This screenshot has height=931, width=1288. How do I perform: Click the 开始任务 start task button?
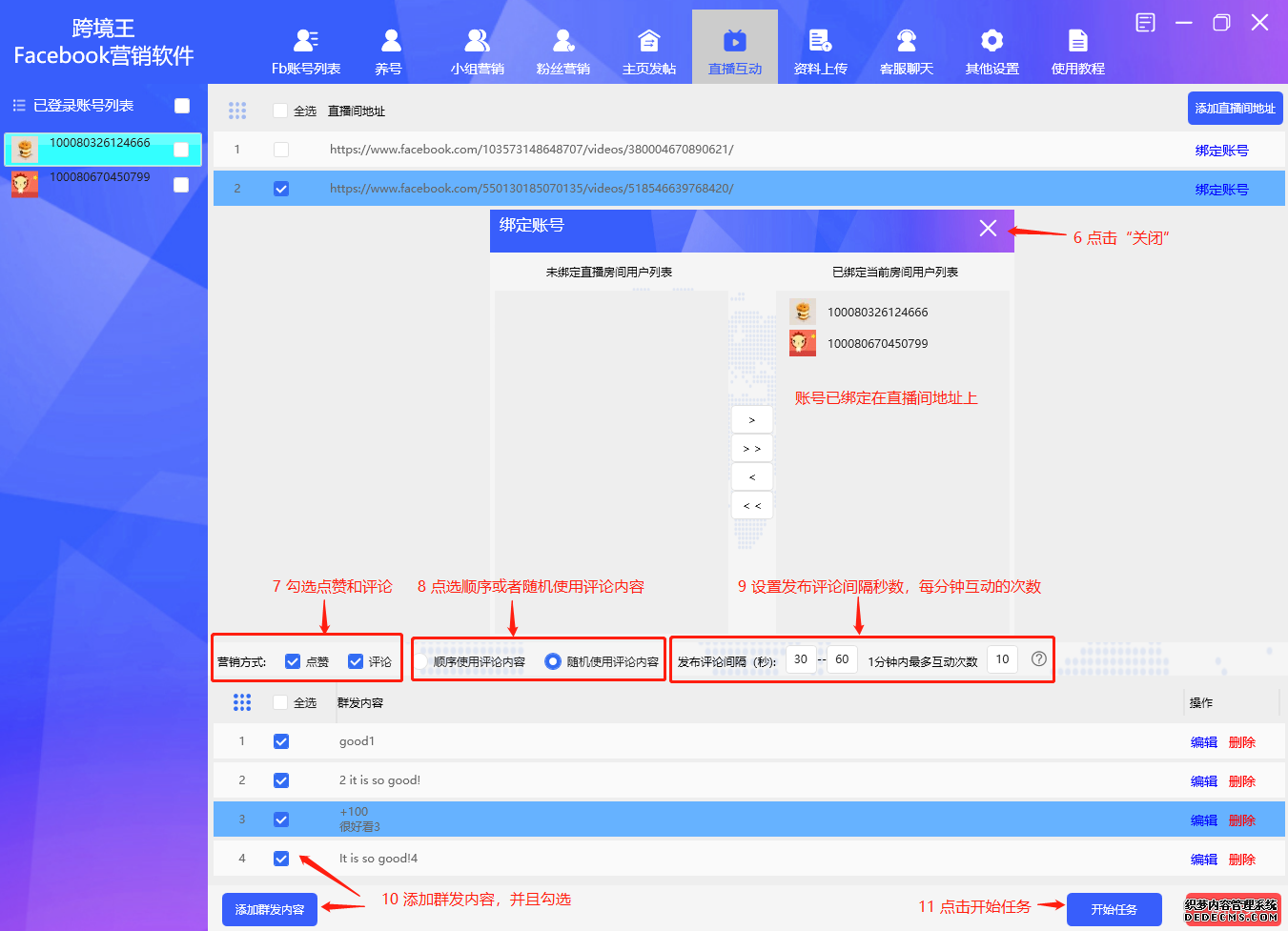tap(1114, 910)
